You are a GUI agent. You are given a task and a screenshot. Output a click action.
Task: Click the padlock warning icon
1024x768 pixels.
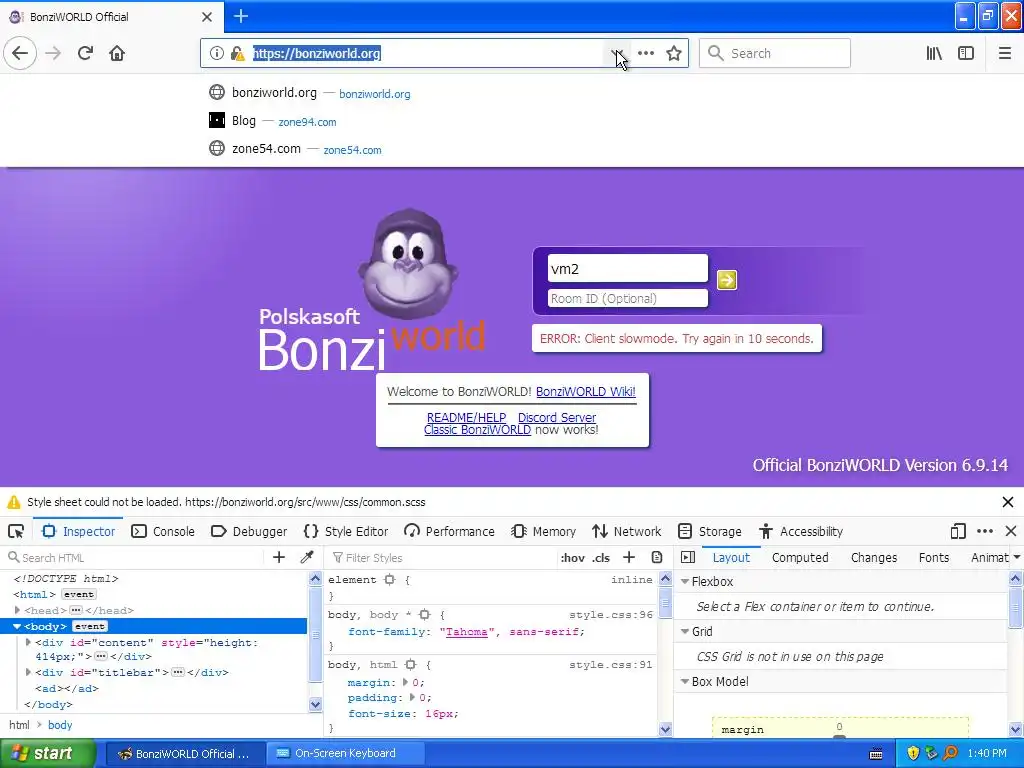[238, 54]
